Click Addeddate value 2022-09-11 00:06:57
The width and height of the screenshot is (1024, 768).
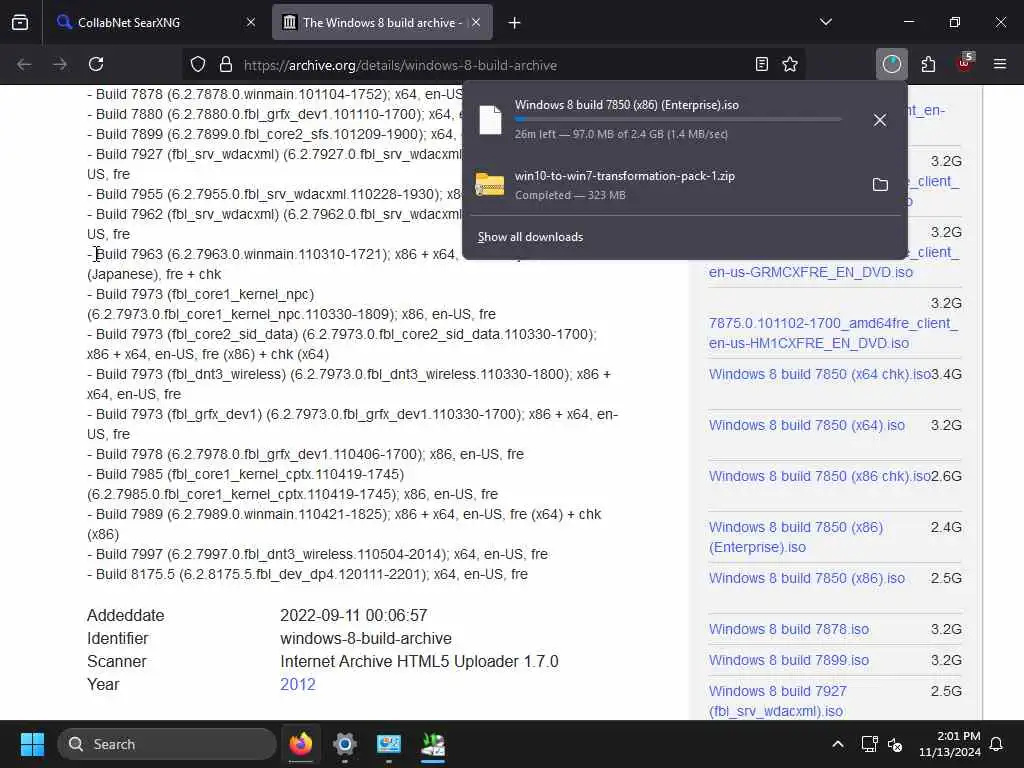(x=353, y=615)
